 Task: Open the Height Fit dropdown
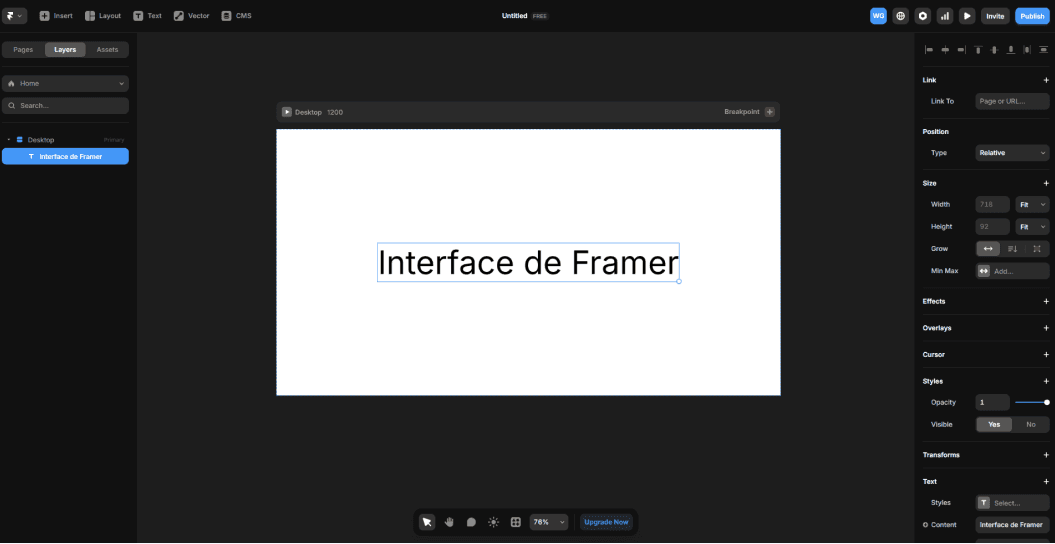point(1032,227)
